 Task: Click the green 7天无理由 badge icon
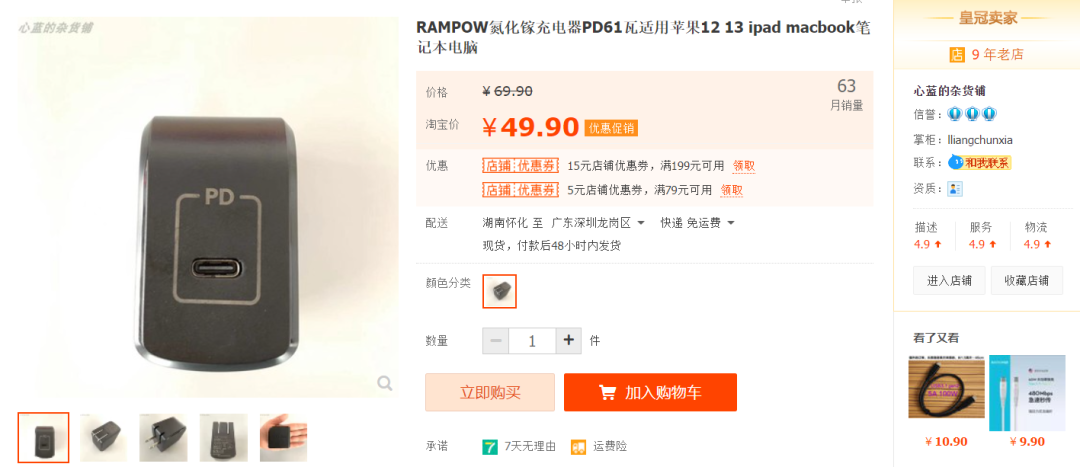pos(490,446)
